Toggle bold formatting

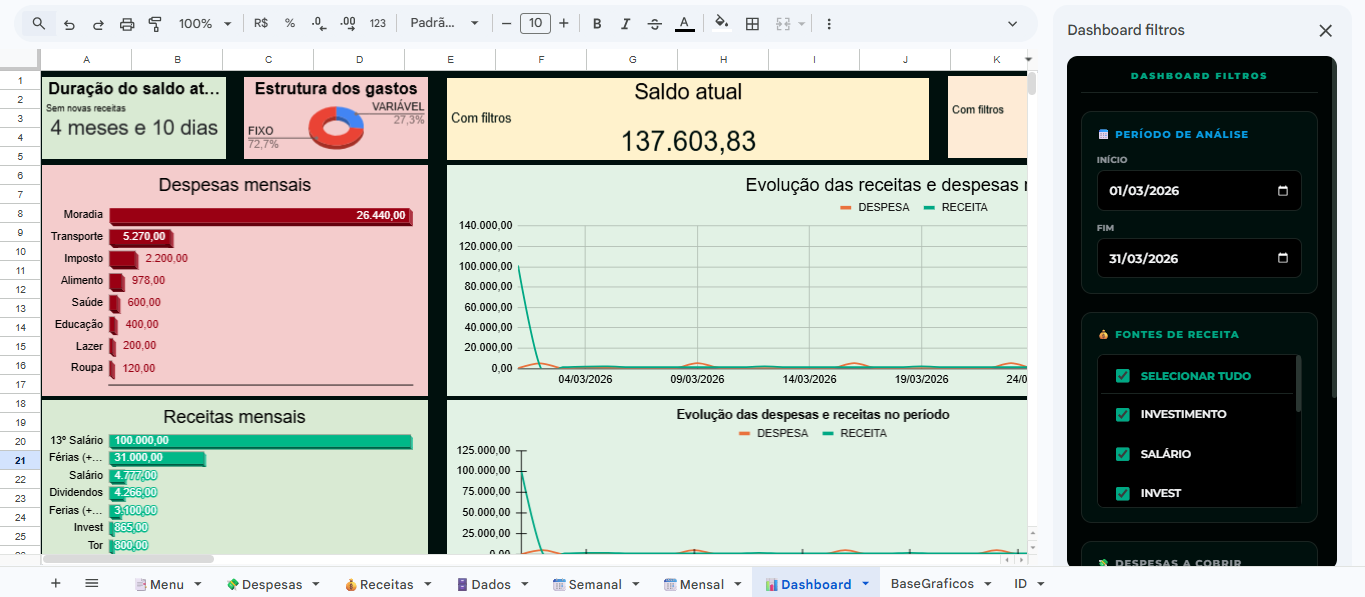click(x=596, y=22)
